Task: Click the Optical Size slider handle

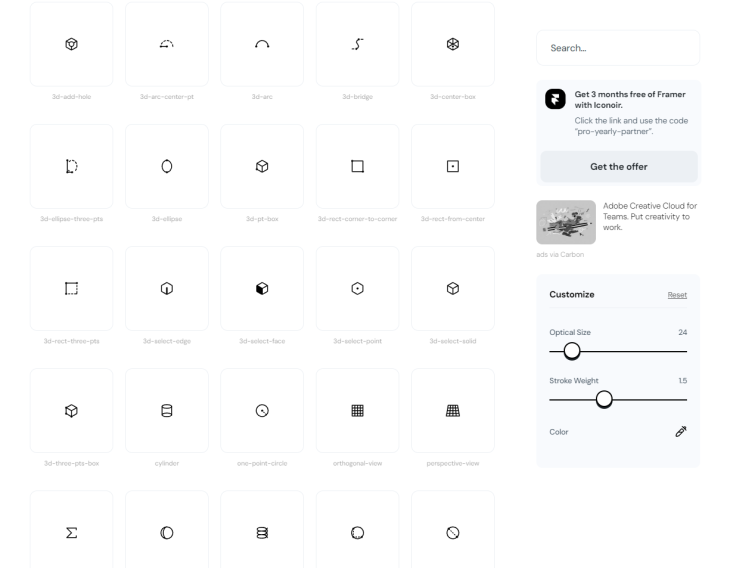Action: 572,351
